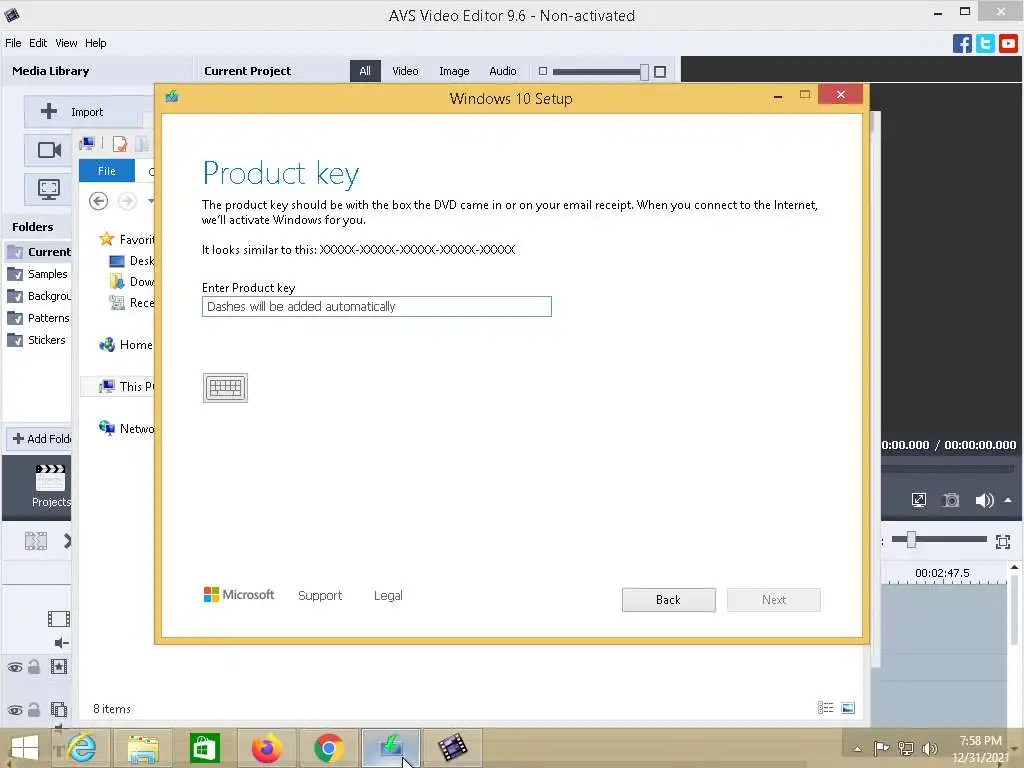Open Internet Explorer from taskbar

click(x=82, y=748)
